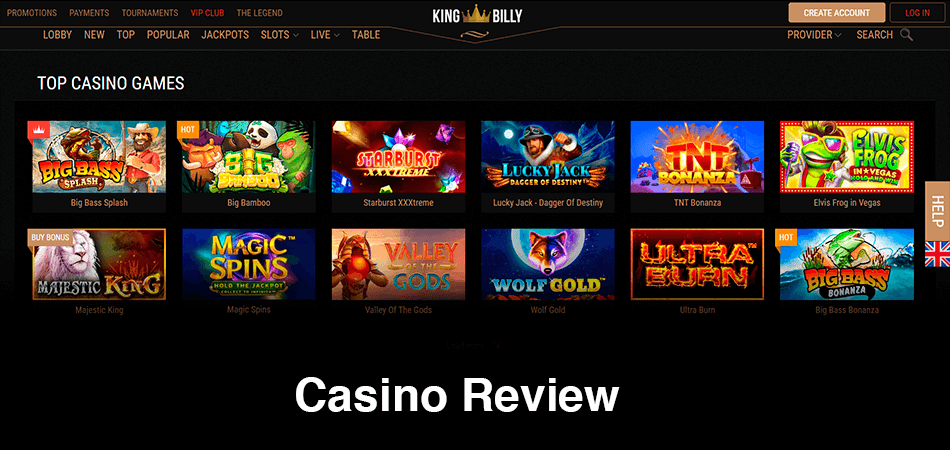
Task: Launch the Elvis Frog in Vegas game
Action: (x=846, y=157)
